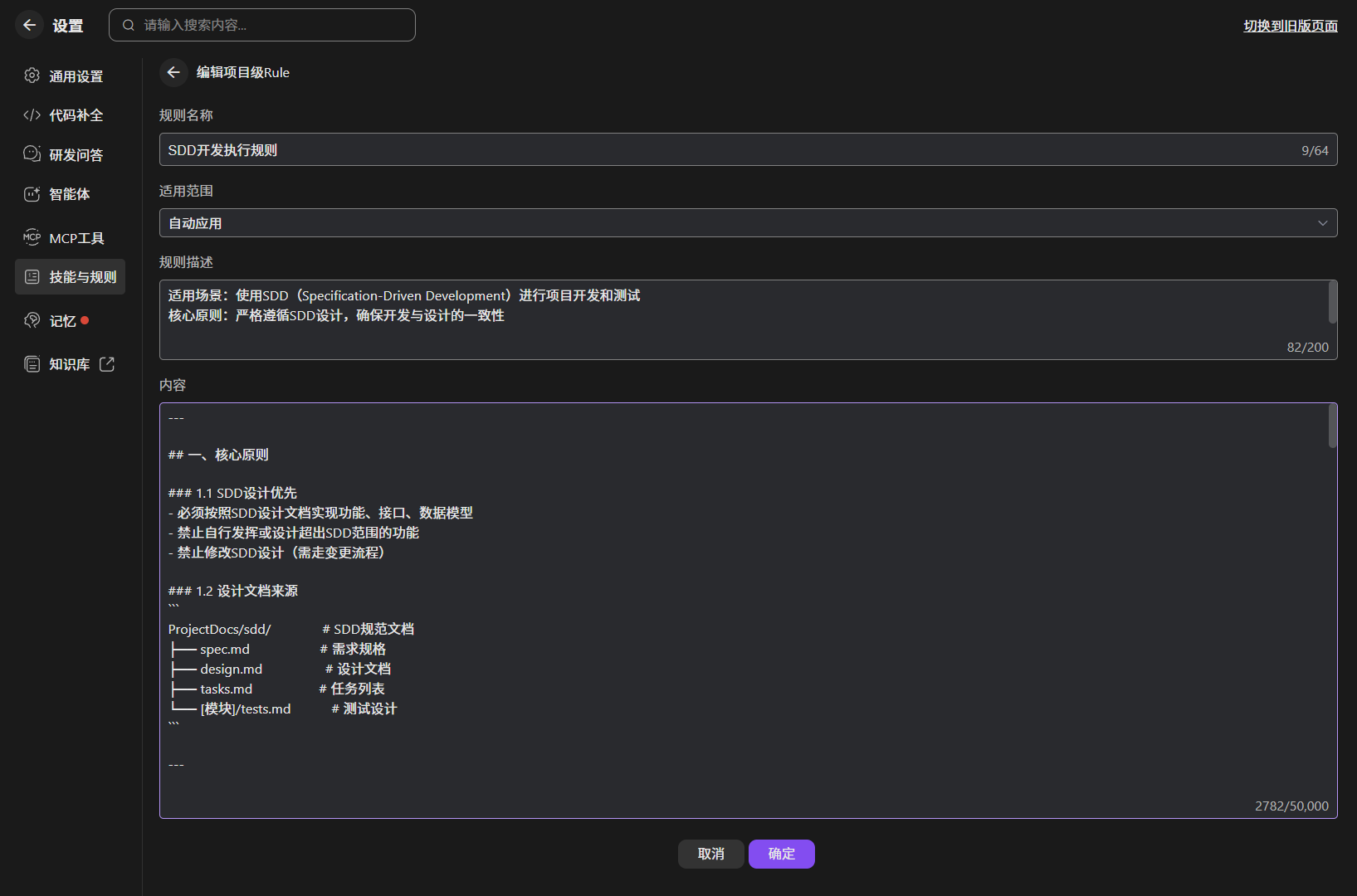The image size is (1357, 896).
Task: Click the '# 设计文档' comment text
Action: pos(358,669)
